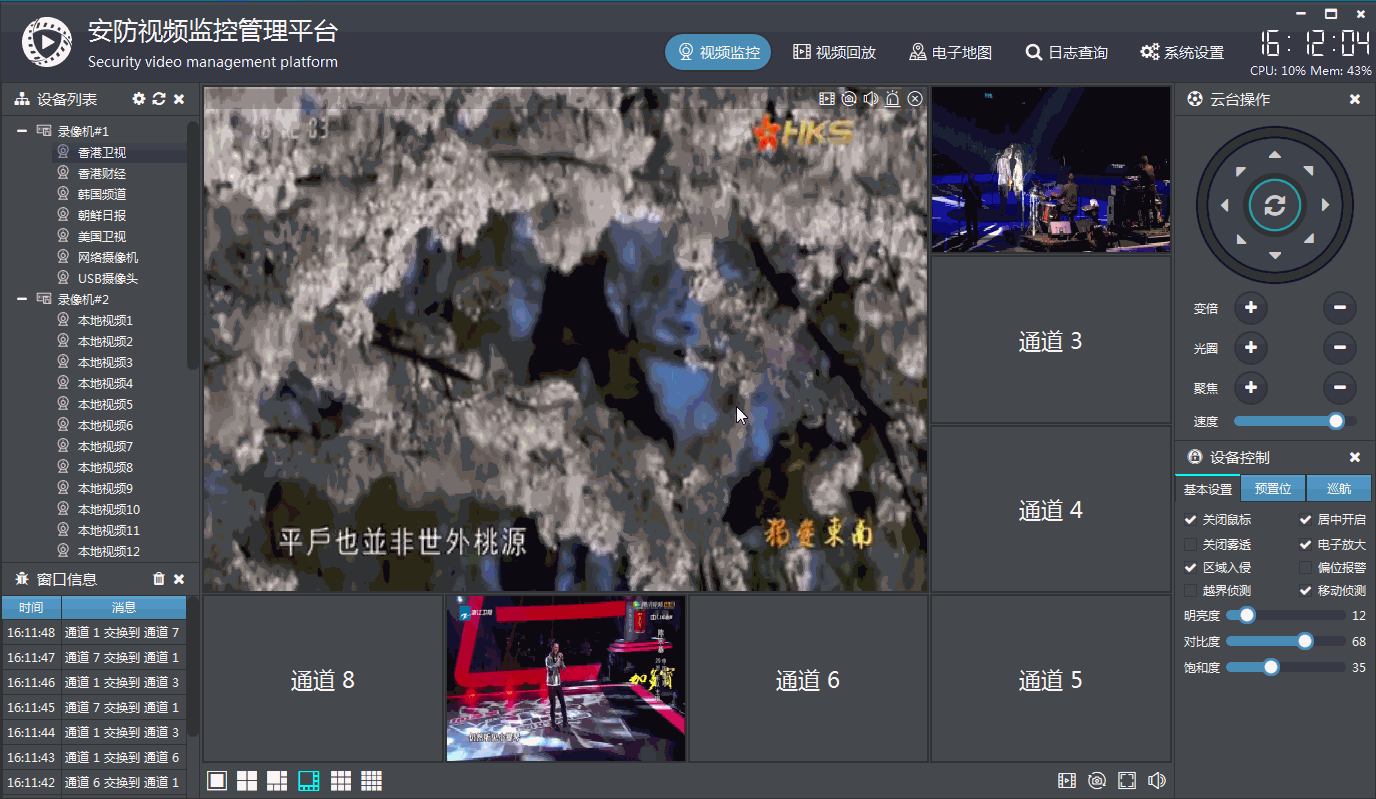Switch to single-window display layout

point(217,780)
